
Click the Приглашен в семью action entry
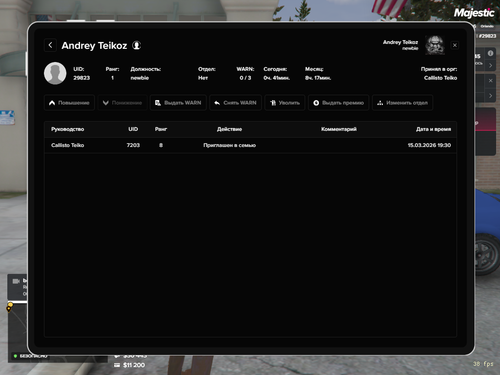[229, 145]
